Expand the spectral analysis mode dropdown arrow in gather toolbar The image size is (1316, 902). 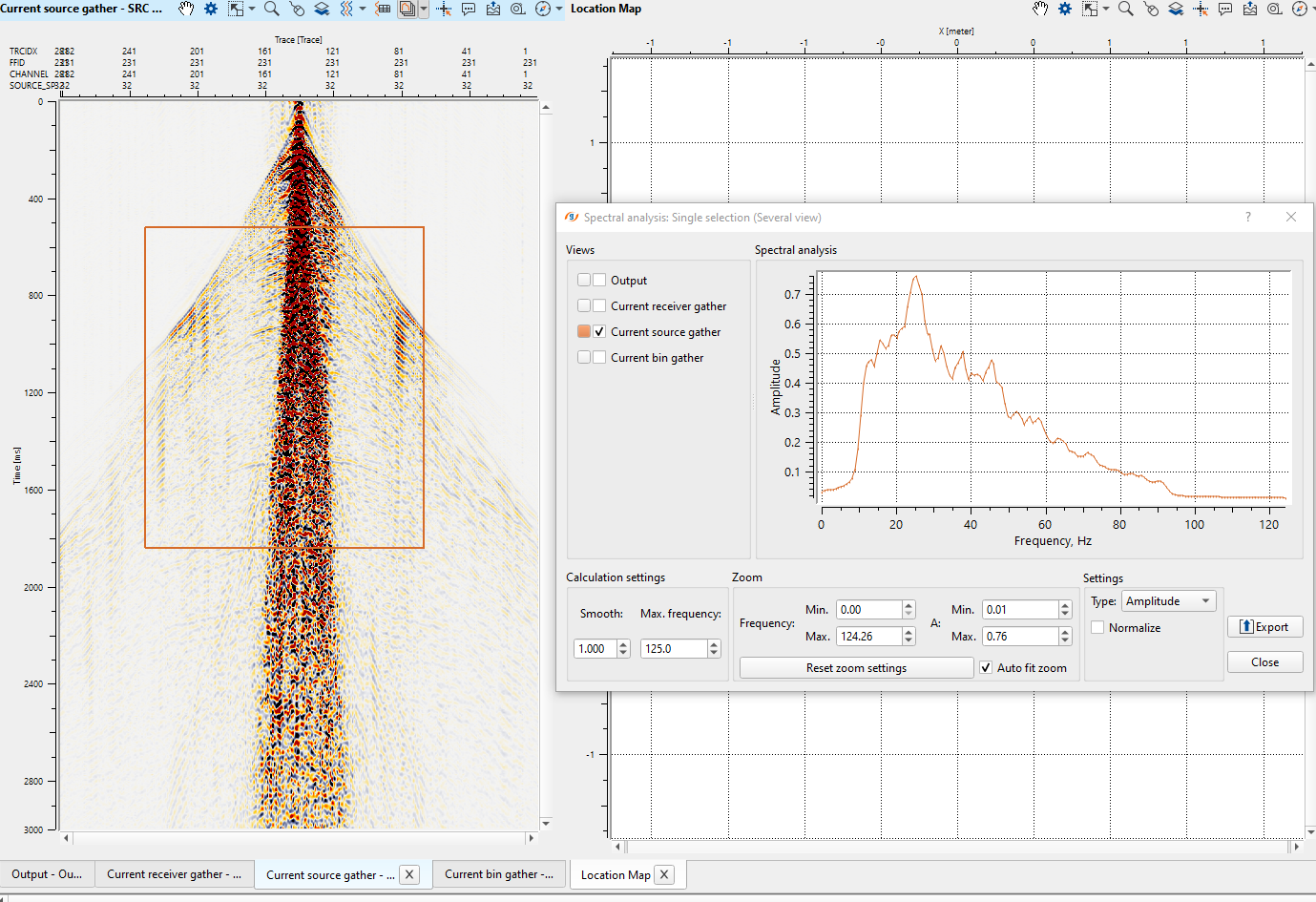point(424,9)
